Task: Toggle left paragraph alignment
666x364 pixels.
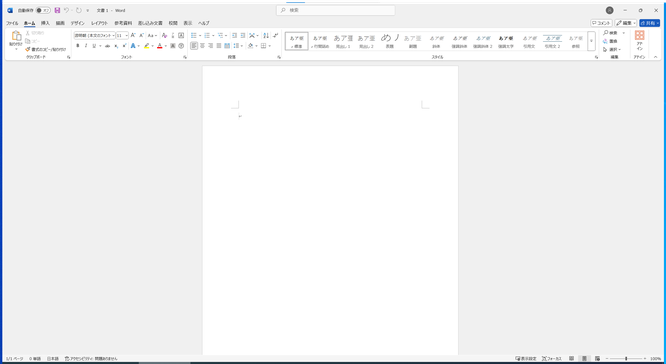Action: point(194,46)
